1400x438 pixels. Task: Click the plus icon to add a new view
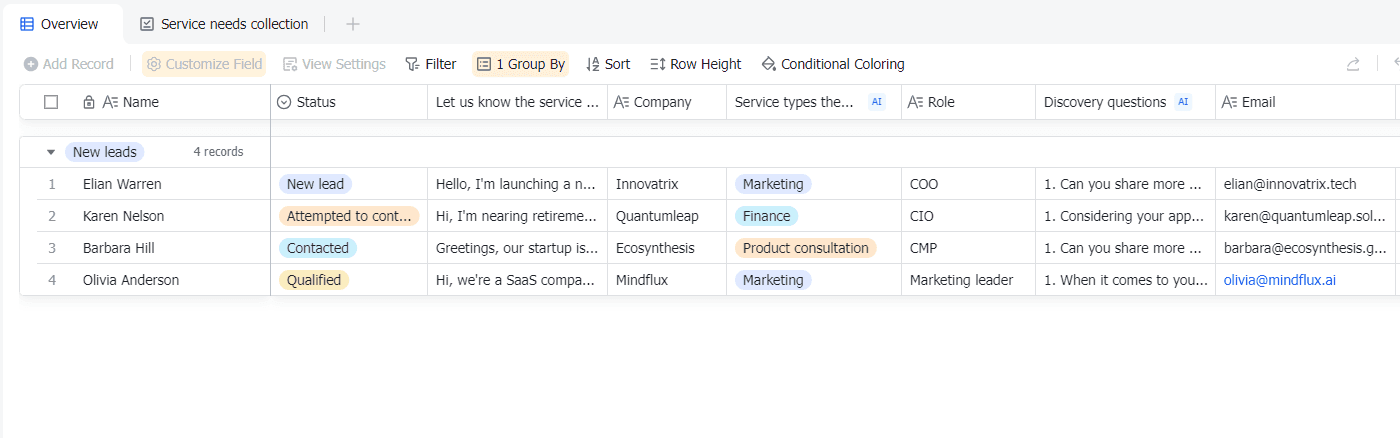tap(352, 24)
